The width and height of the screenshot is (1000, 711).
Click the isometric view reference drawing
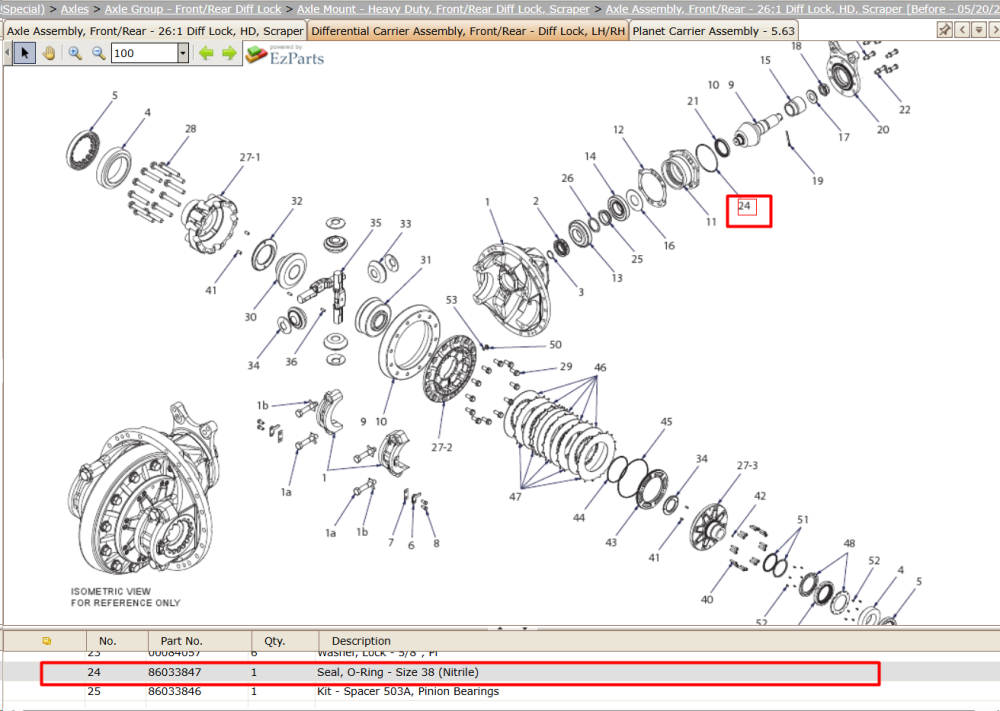click(x=143, y=489)
